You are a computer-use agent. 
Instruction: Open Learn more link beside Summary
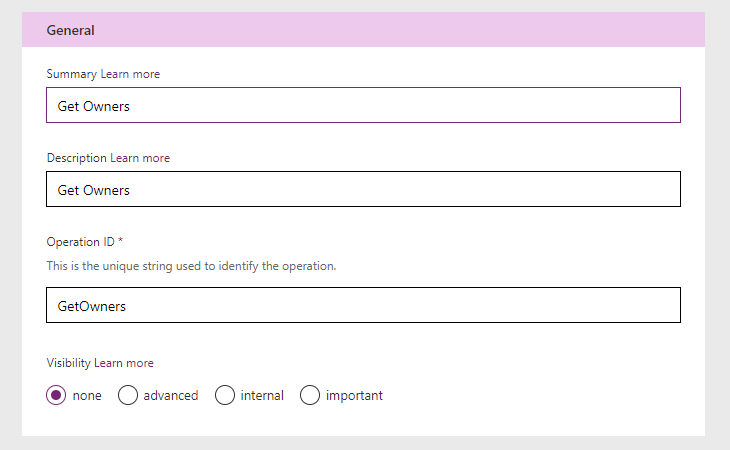(x=130, y=74)
